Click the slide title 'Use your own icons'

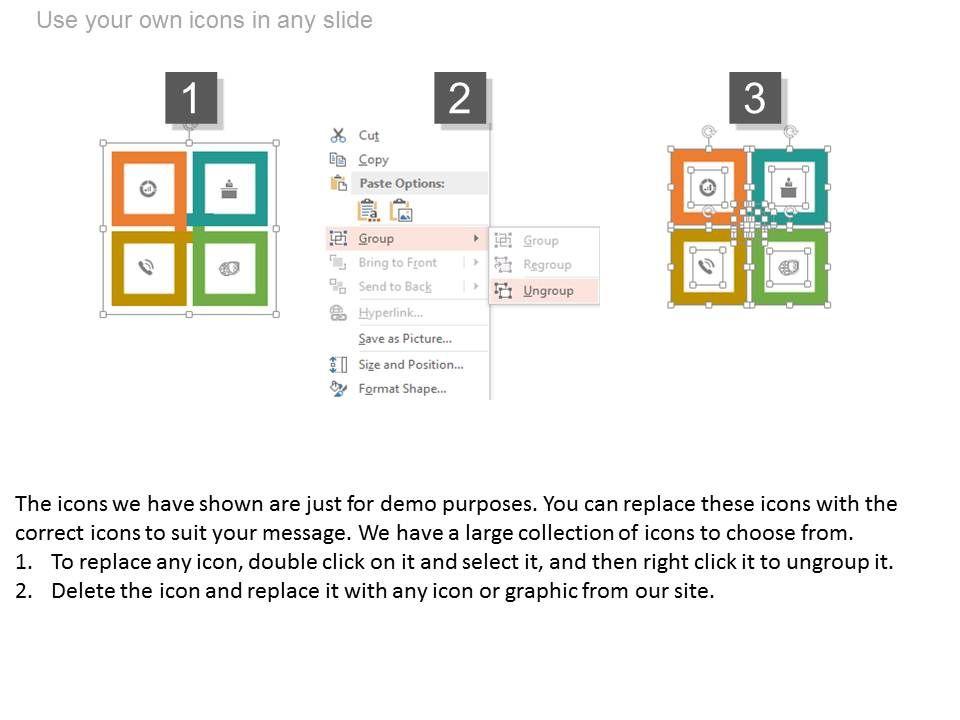pyautogui.click(x=204, y=20)
